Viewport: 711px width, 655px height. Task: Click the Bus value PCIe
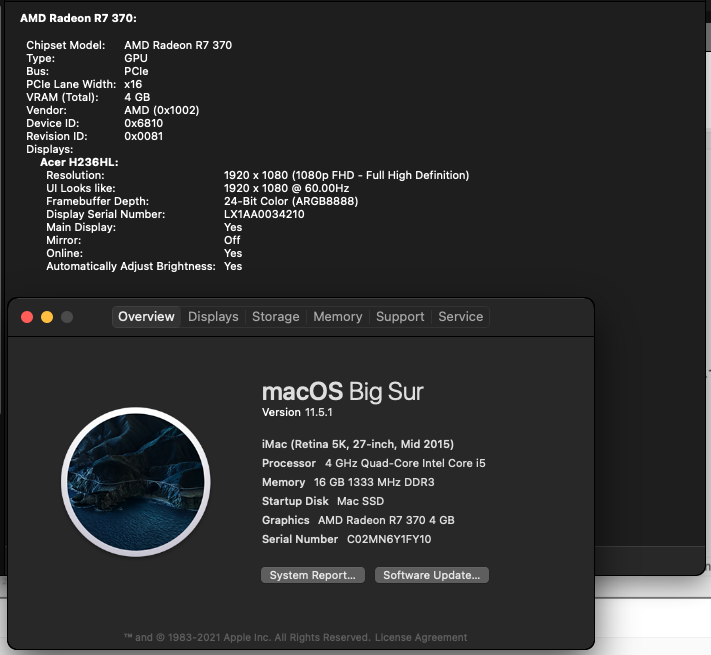(x=136, y=71)
